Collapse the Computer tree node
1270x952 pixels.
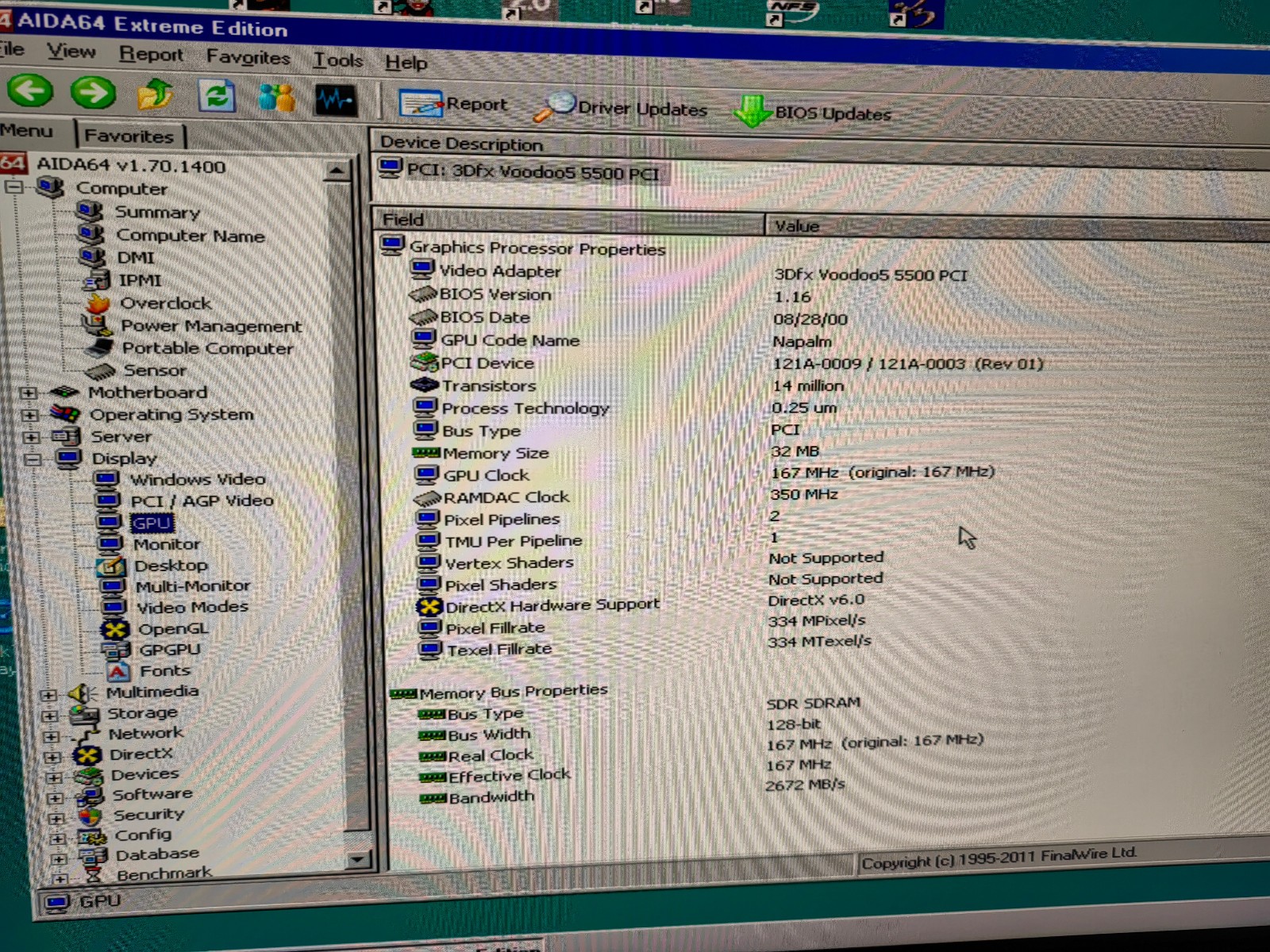pyautogui.click(x=13, y=188)
